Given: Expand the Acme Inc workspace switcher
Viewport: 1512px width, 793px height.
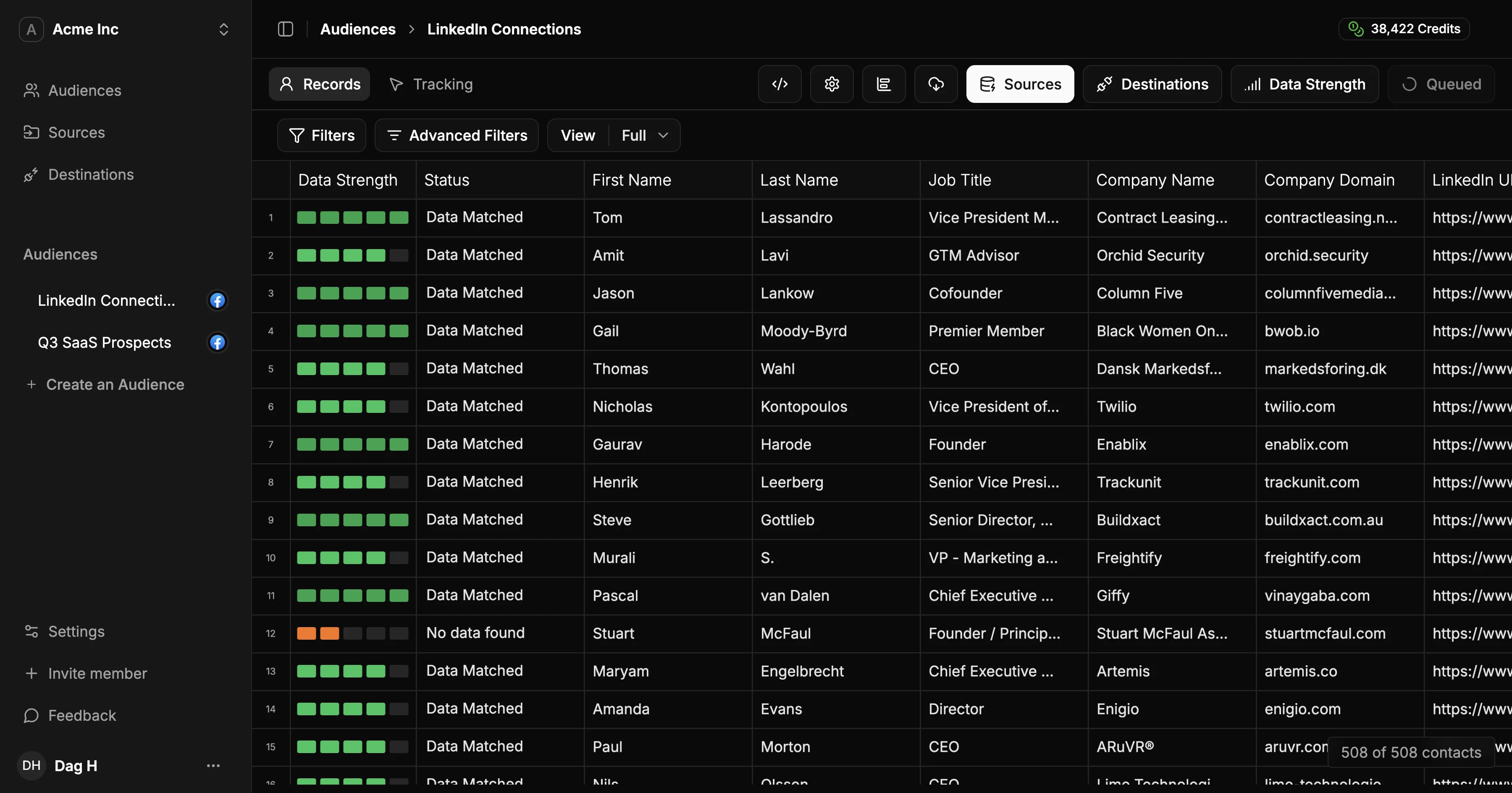Looking at the screenshot, I should [x=223, y=29].
